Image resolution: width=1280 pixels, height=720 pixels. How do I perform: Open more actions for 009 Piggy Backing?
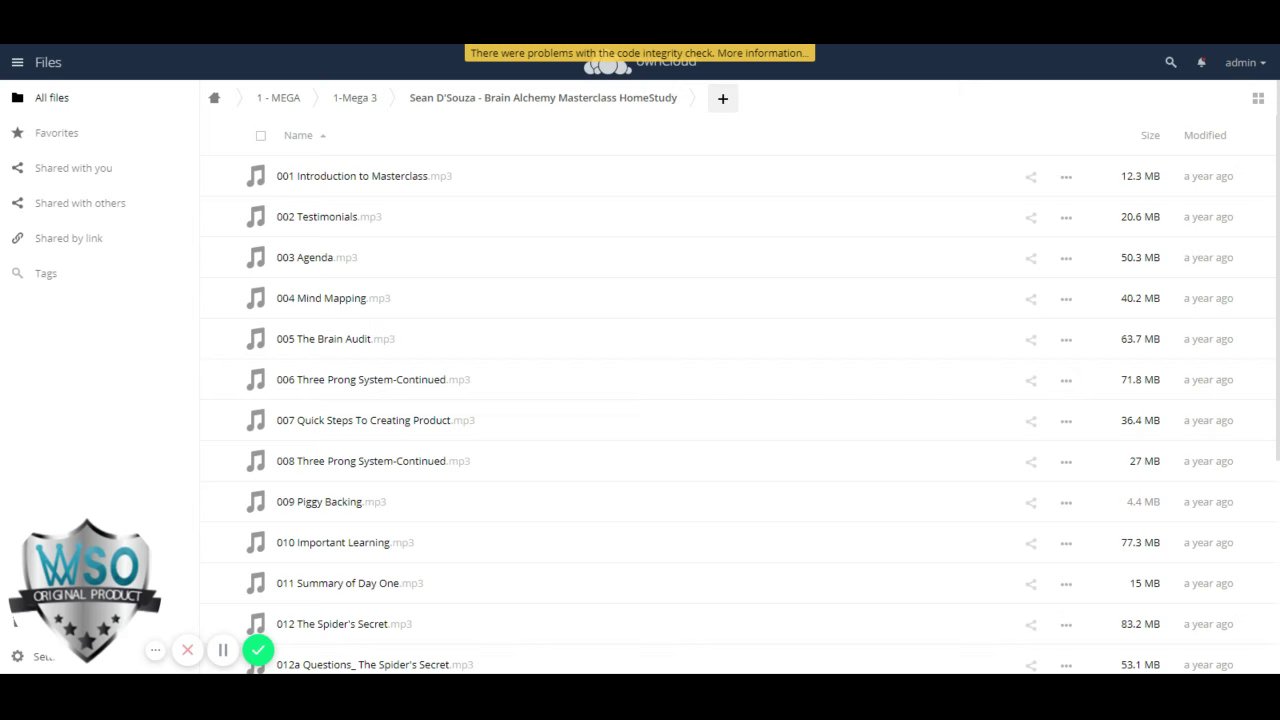click(1066, 503)
